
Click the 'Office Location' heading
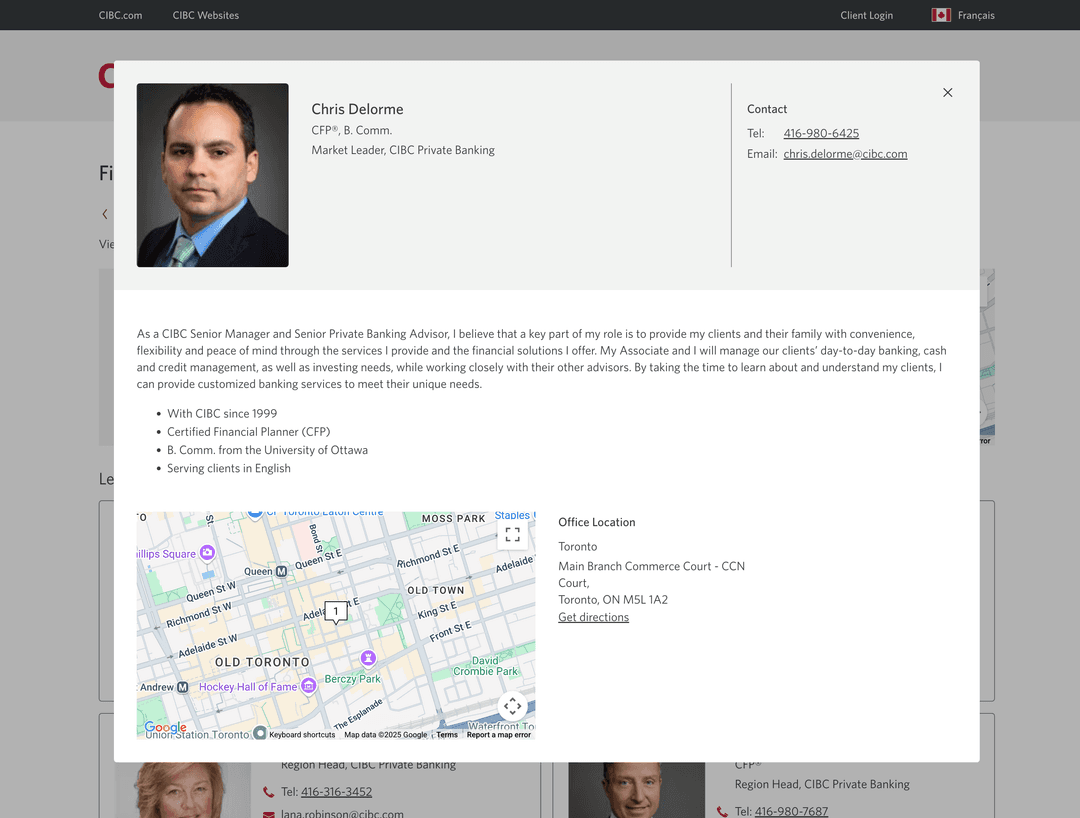596,523
